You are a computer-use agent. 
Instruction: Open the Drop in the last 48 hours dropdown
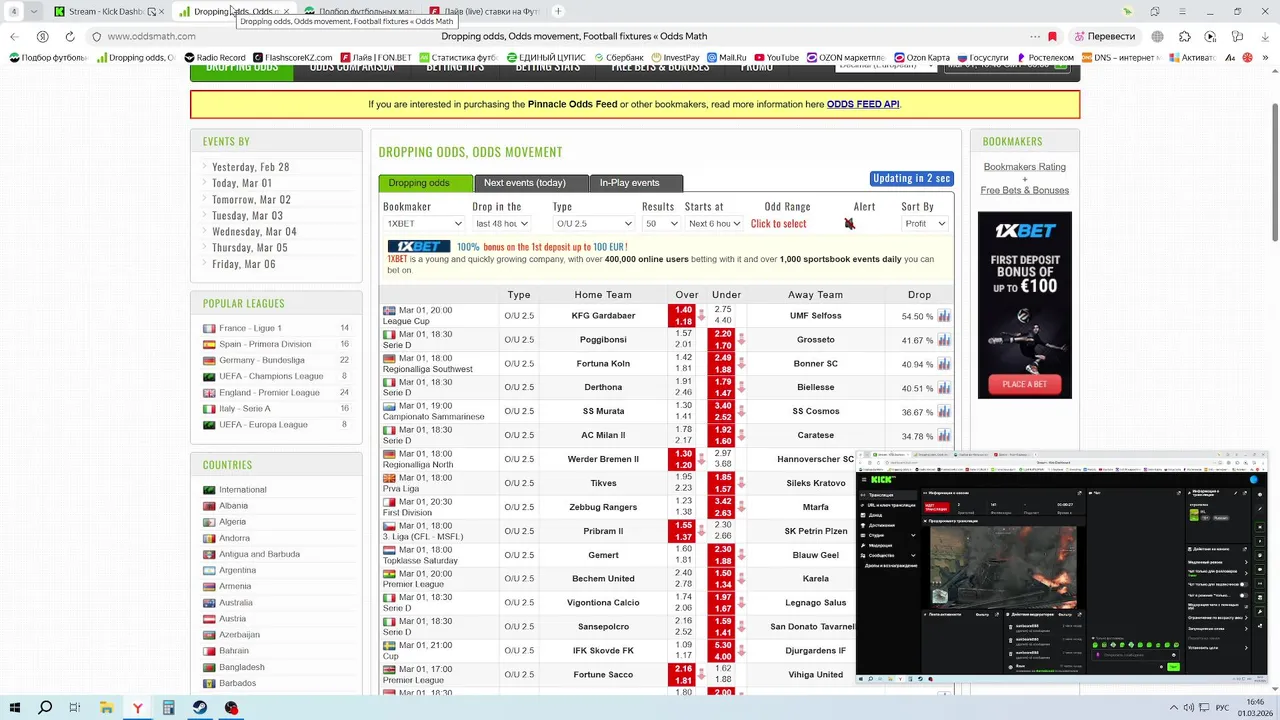pyautogui.click(x=501, y=224)
